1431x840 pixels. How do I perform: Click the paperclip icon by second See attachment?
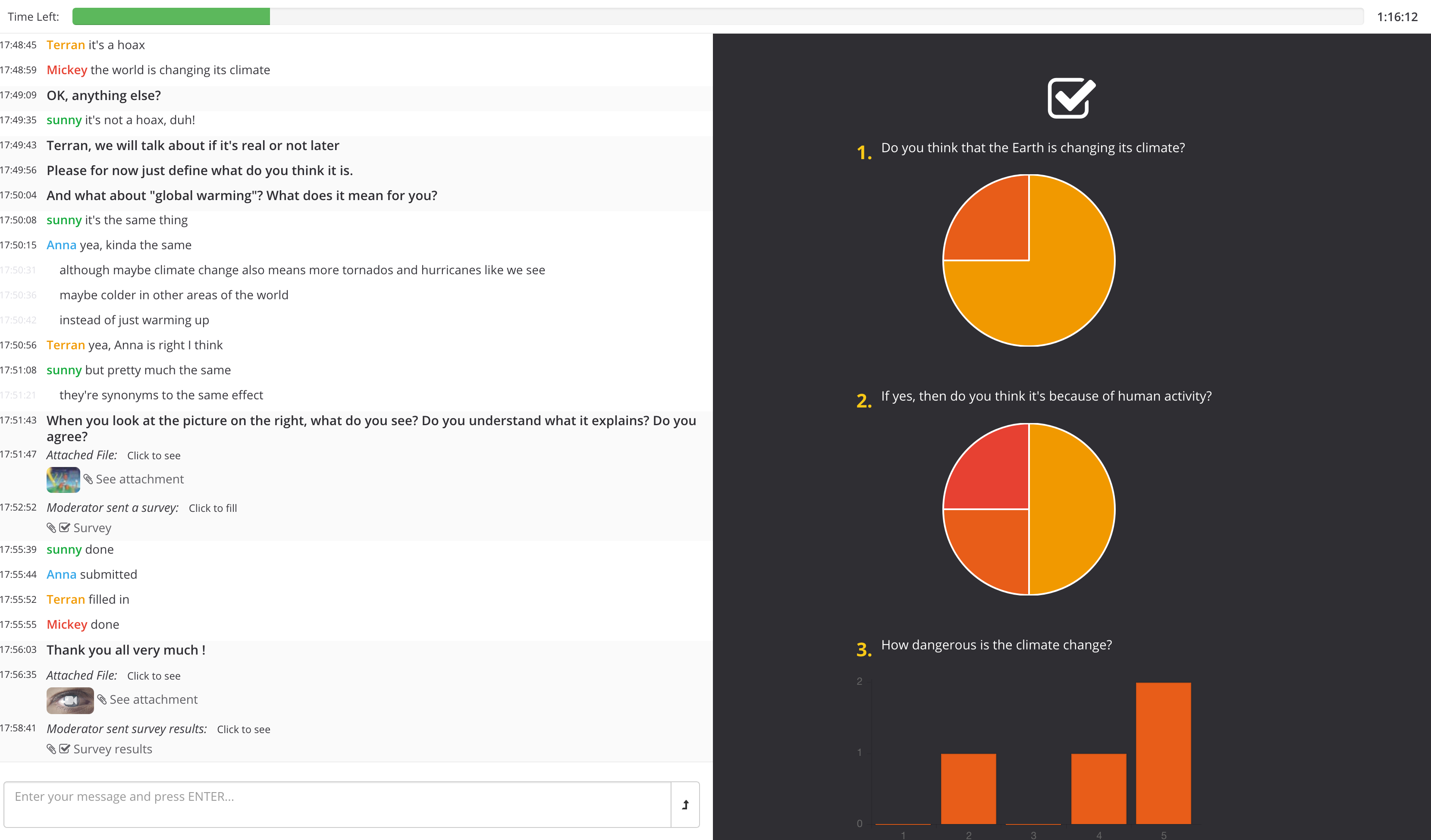pyautogui.click(x=102, y=700)
